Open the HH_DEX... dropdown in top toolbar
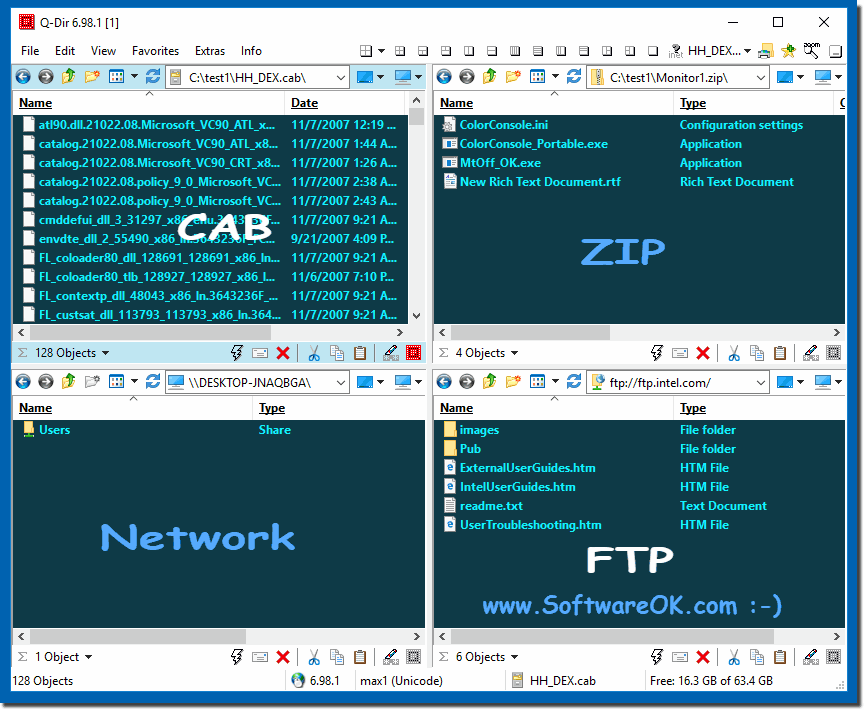864x710 pixels. 747,51
